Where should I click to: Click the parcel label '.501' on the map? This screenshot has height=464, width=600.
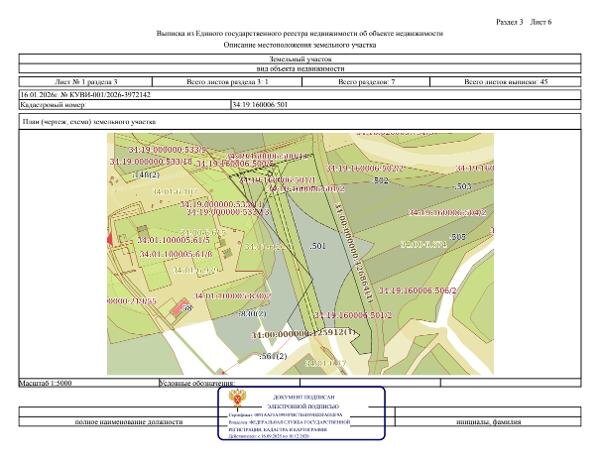pyautogui.click(x=318, y=246)
